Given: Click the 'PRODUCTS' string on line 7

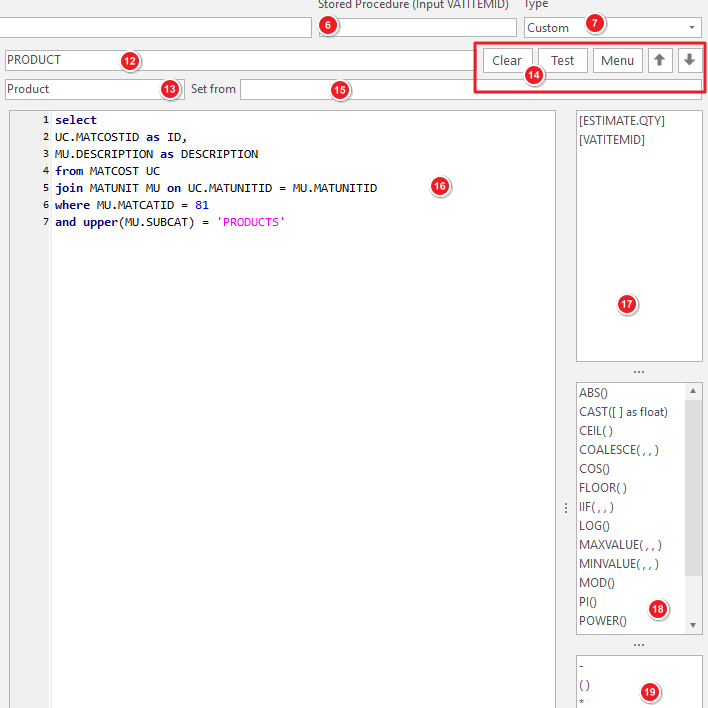Looking at the screenshot, I should [251, 222].
